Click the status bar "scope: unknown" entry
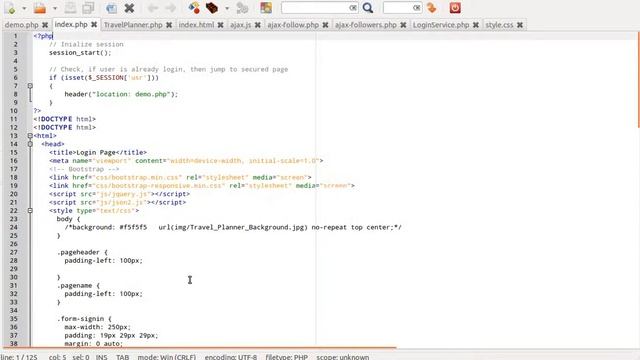The height and width of the screenshot is (360, 640). point(342,357)
